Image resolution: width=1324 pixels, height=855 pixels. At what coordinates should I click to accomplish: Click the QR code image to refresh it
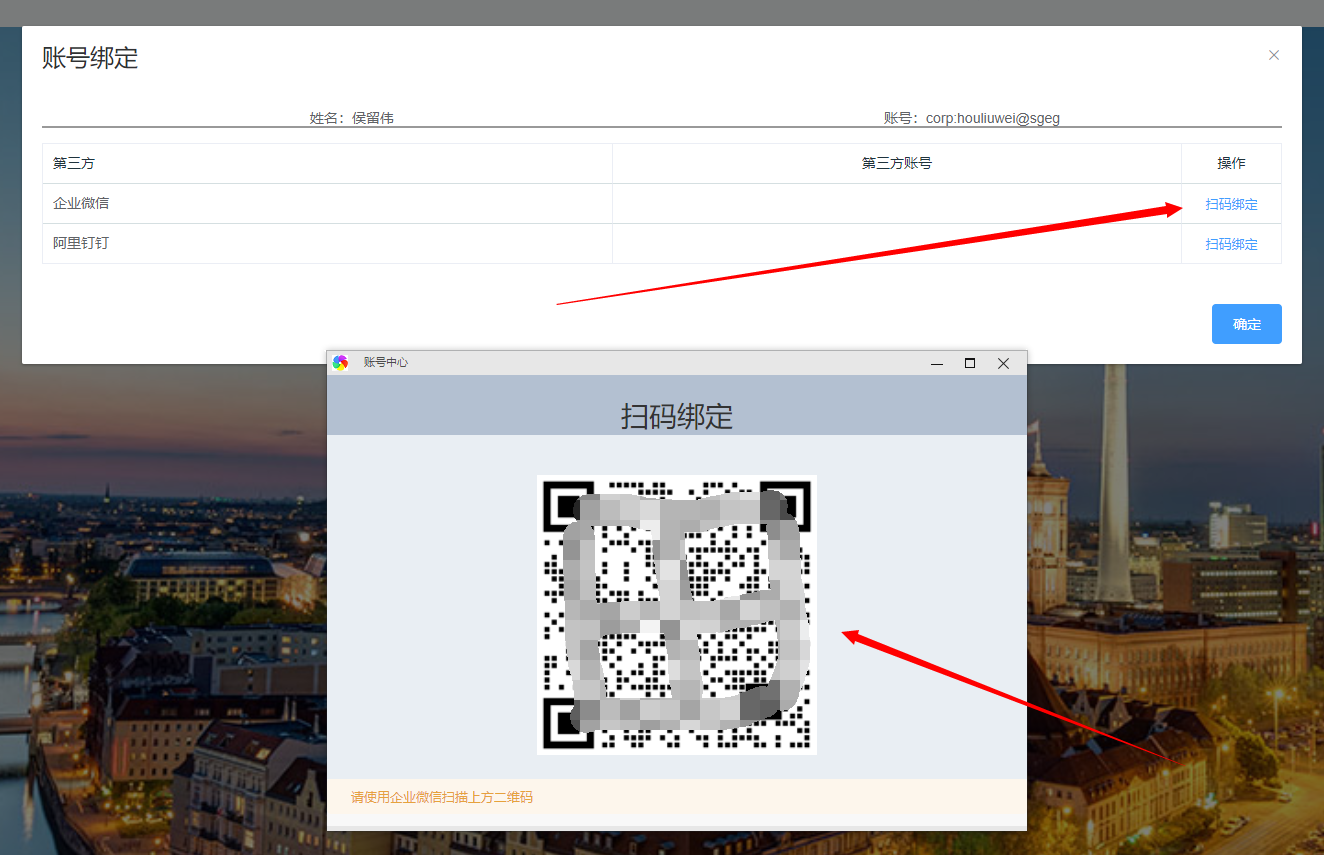coord(677,615)
